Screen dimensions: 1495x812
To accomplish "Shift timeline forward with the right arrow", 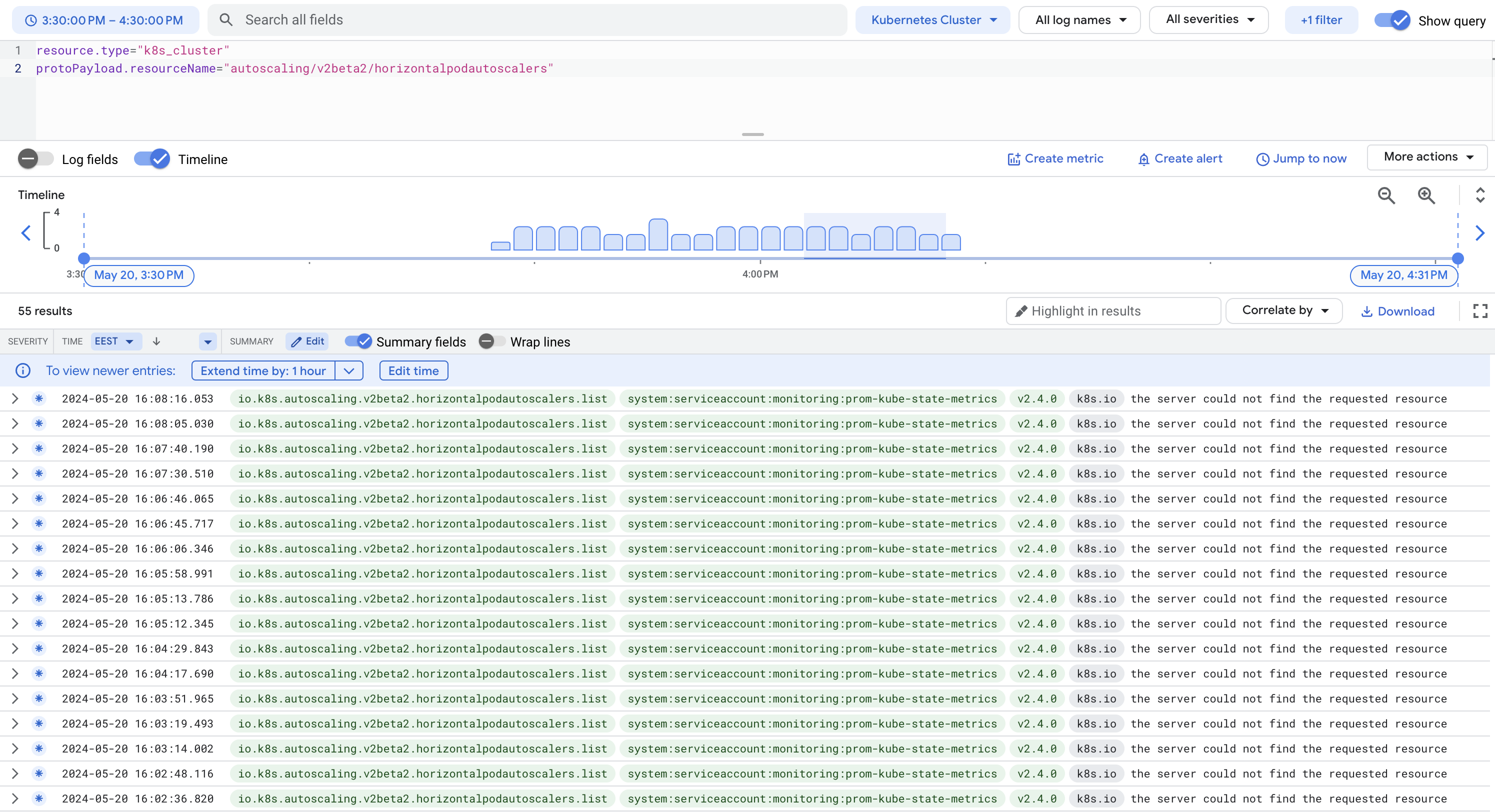I will [x=1479, y=233].
